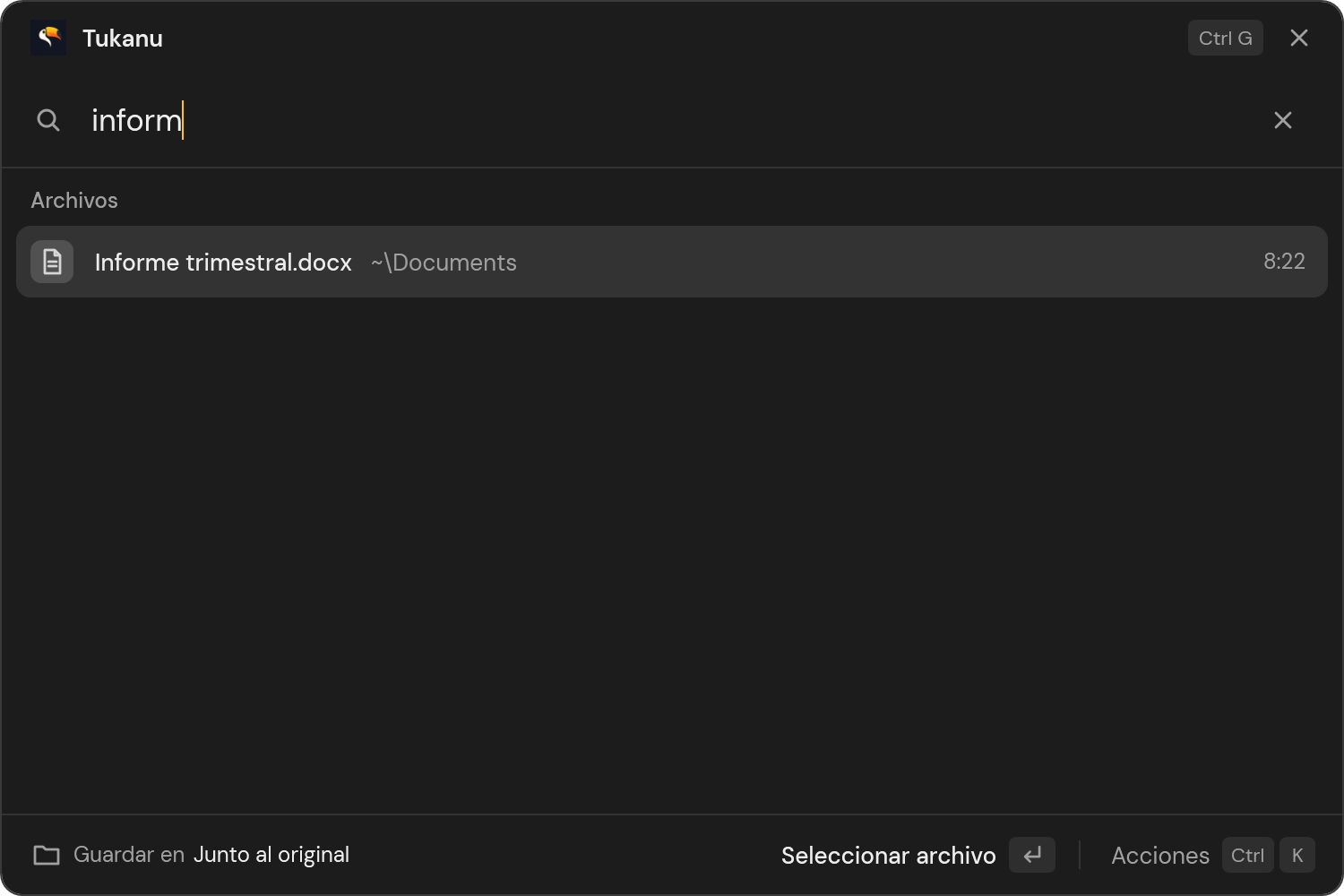Click the Enter key icon badge
Image resolution: width=1344 pixels, height=896 pixels.
(x=1032, y=855)
